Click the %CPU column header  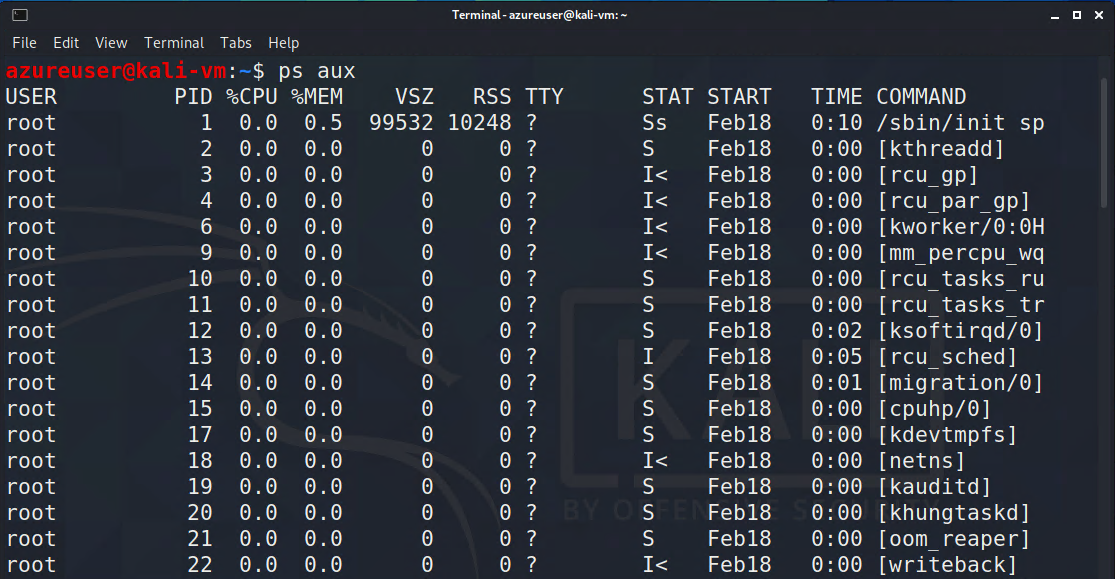click(251, 97)
